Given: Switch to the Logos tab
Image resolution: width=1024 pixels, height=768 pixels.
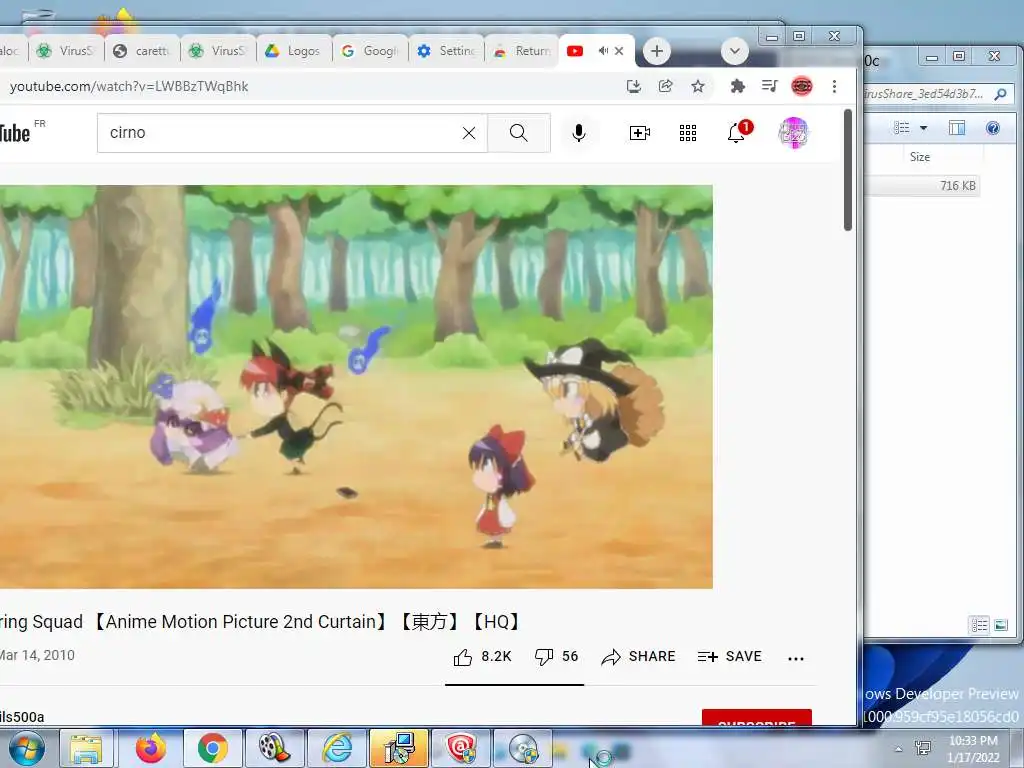Looking at the screenshot, I should click(294, 51).
